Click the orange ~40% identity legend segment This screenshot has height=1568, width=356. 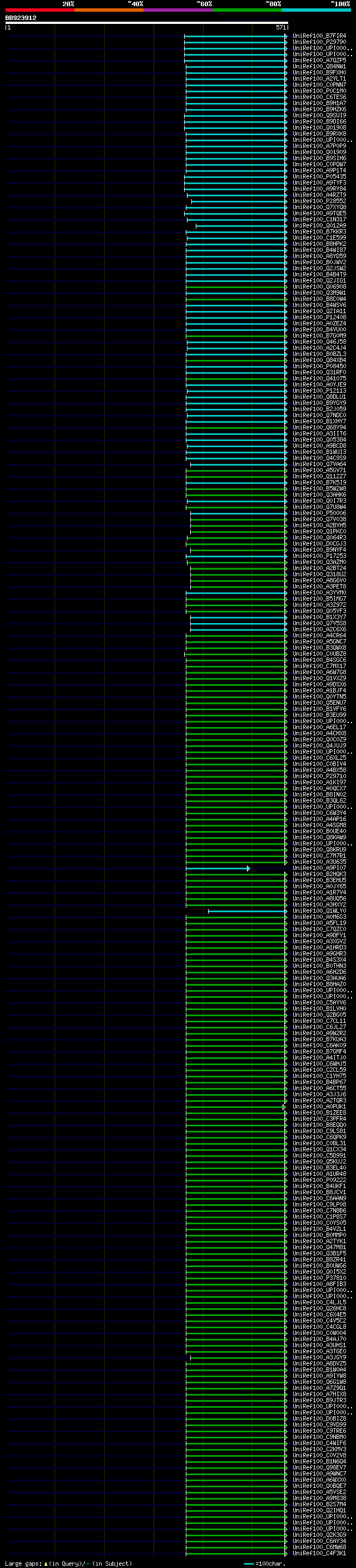[x=109, y=10]
